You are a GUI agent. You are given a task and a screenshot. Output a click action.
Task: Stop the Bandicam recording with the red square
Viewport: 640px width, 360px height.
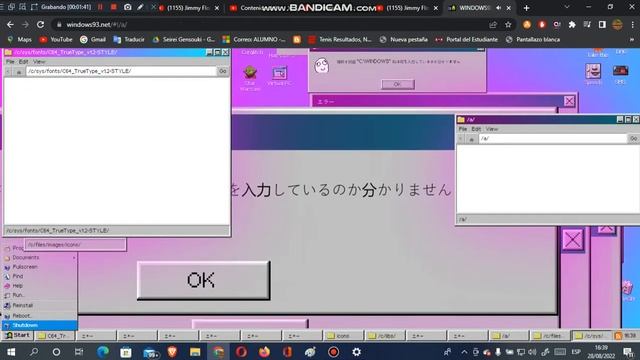click(114, 7)
